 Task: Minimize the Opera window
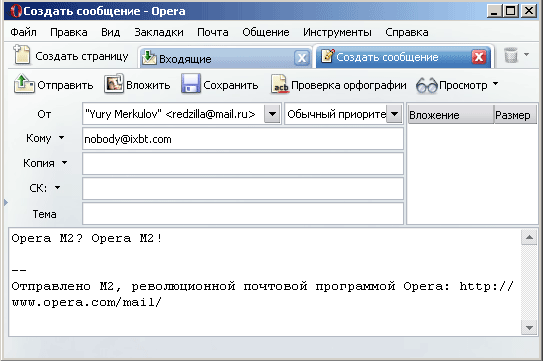click(x=494, y=11)
